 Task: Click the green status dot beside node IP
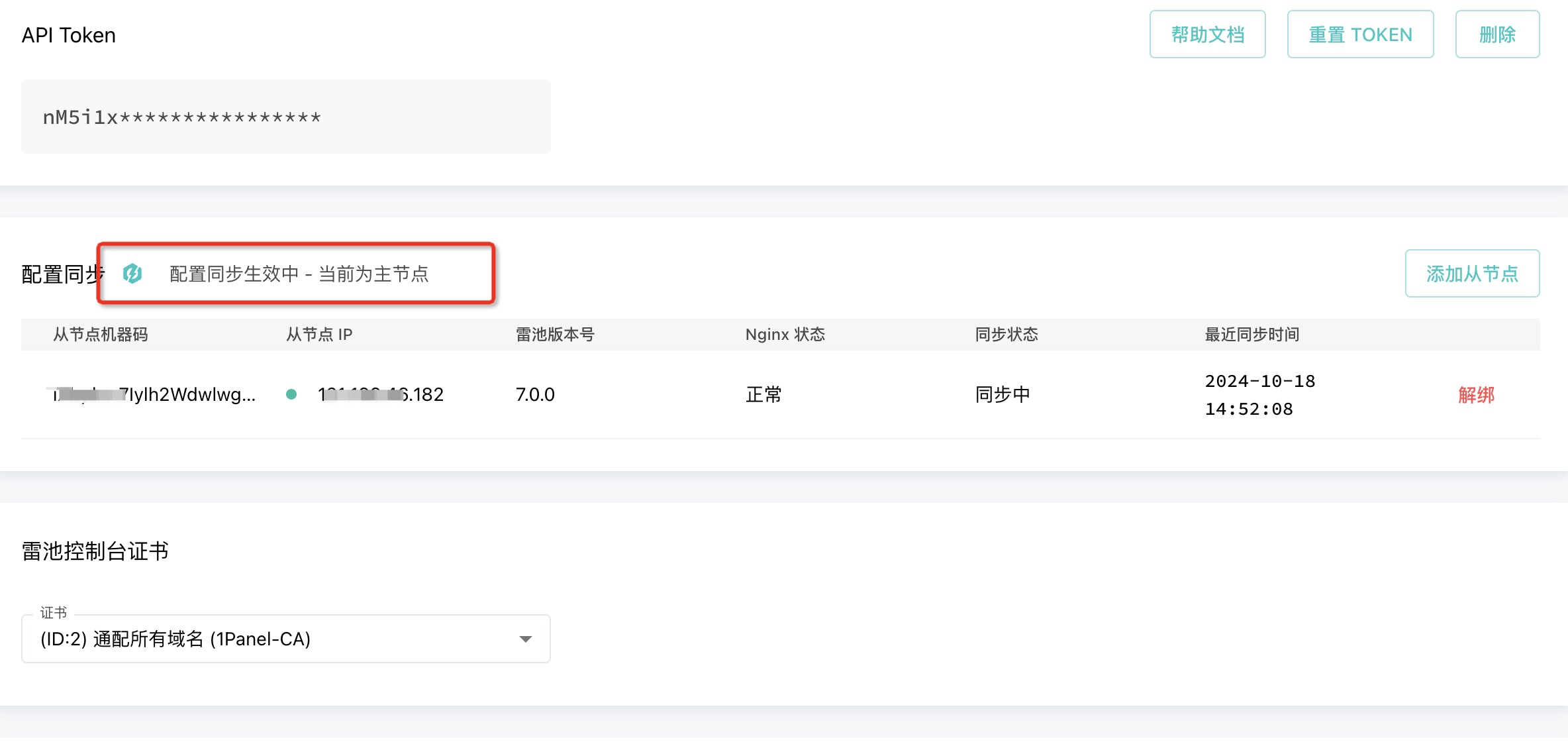point(291,394)
